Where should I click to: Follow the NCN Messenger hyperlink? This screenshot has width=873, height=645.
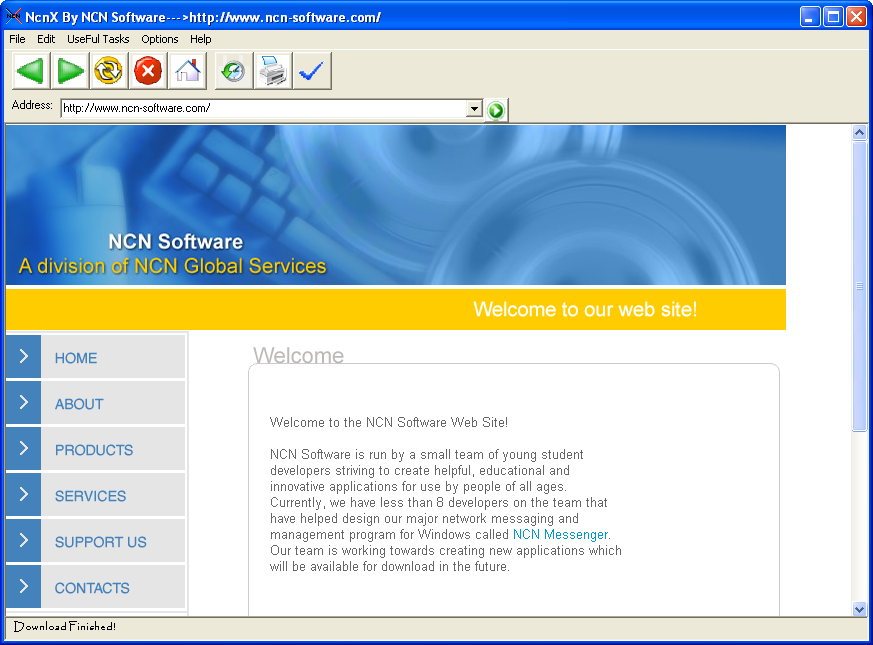pyautogui.click(x=561, y=535)
